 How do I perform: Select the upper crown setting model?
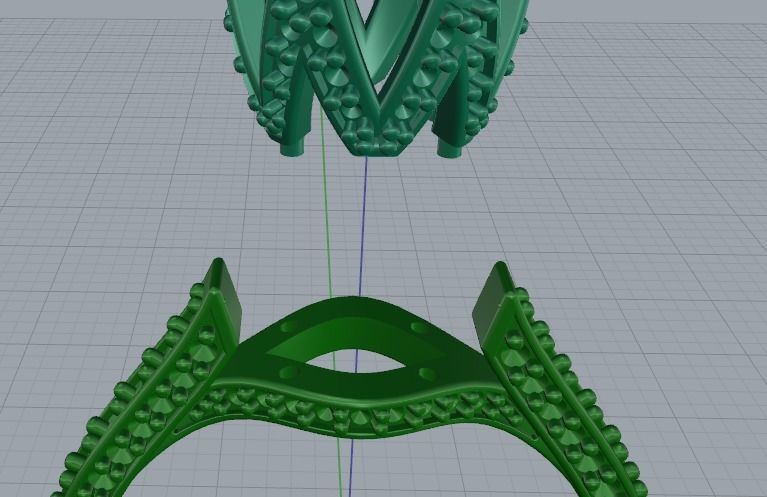click(x=377, y=78)
